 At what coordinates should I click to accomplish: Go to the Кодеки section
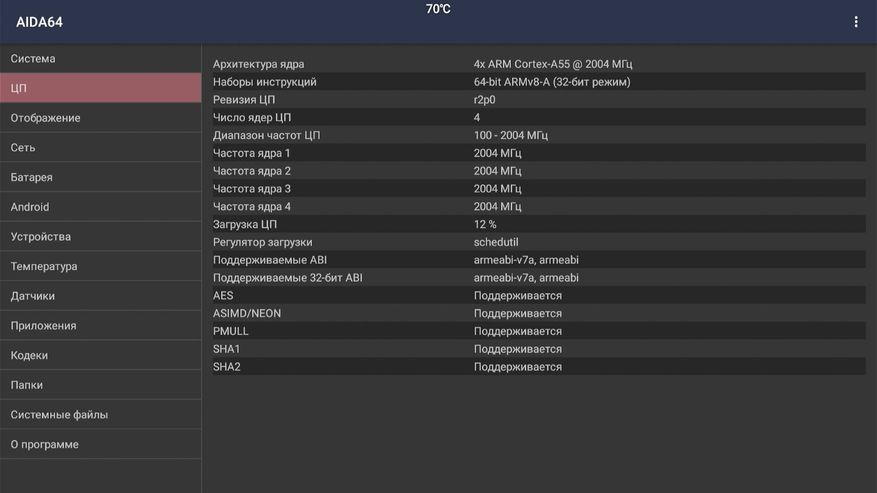[x=100, y=355]
